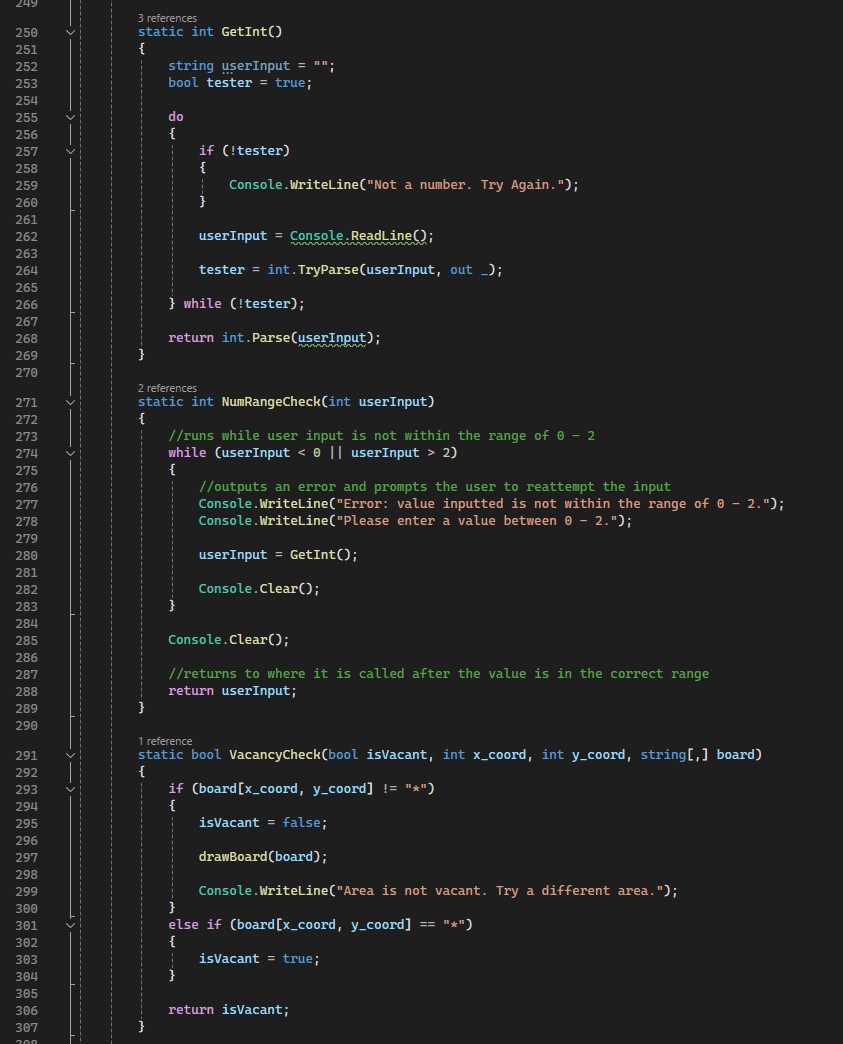Viewport: 843px width, 1044px height.
Task: Collapse the NumRangeCheck method
Action: pos(69,402)
